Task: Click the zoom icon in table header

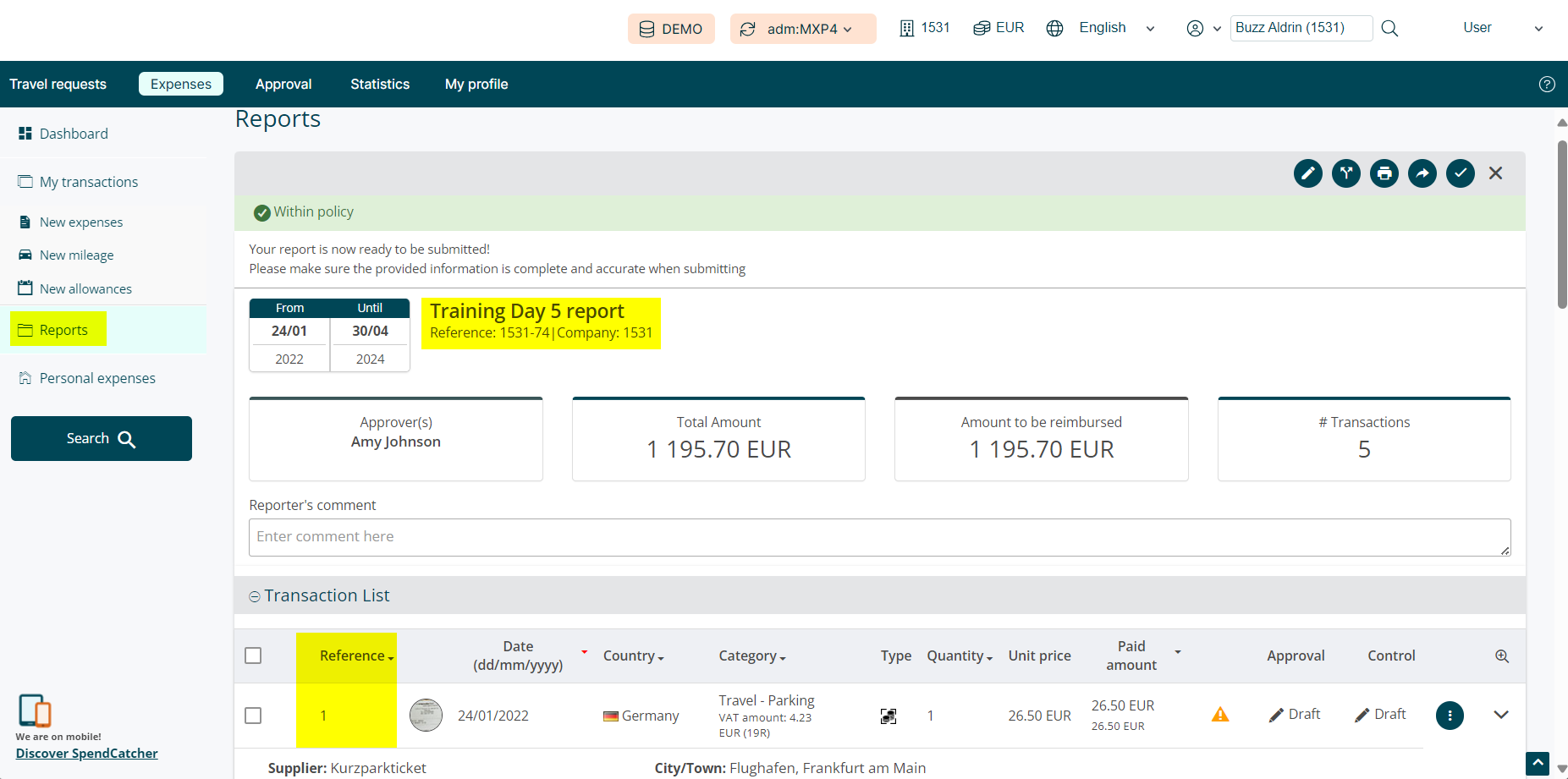Action: 1502,656
